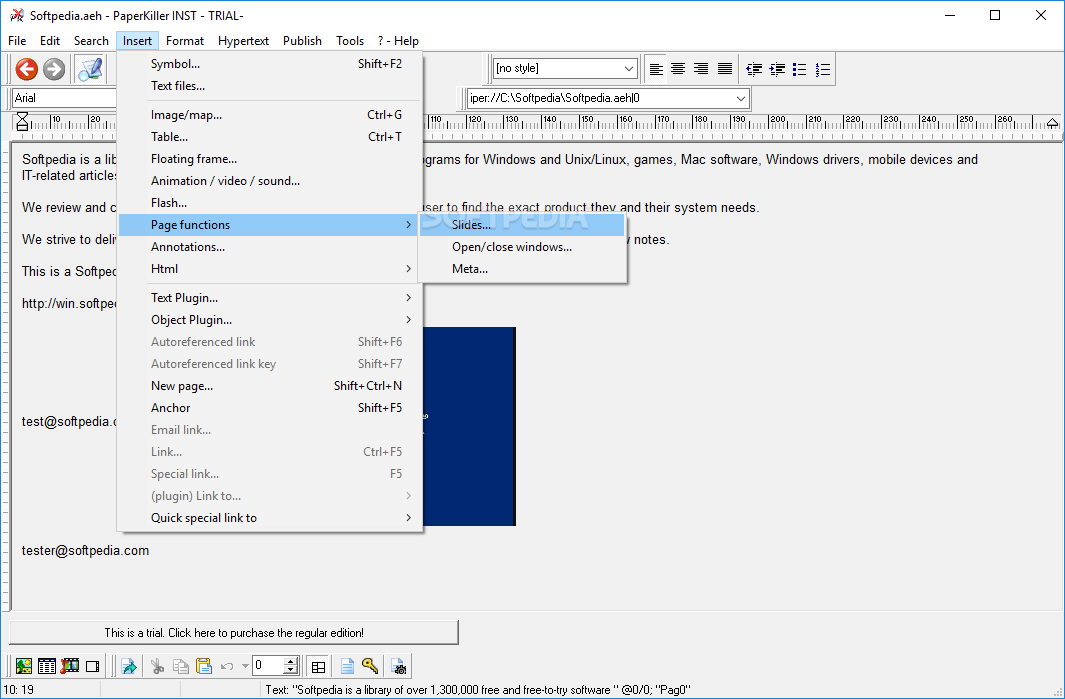Choose Table... from Insert menu
The height and width of the screenshot is (699, 1065).
270,137
